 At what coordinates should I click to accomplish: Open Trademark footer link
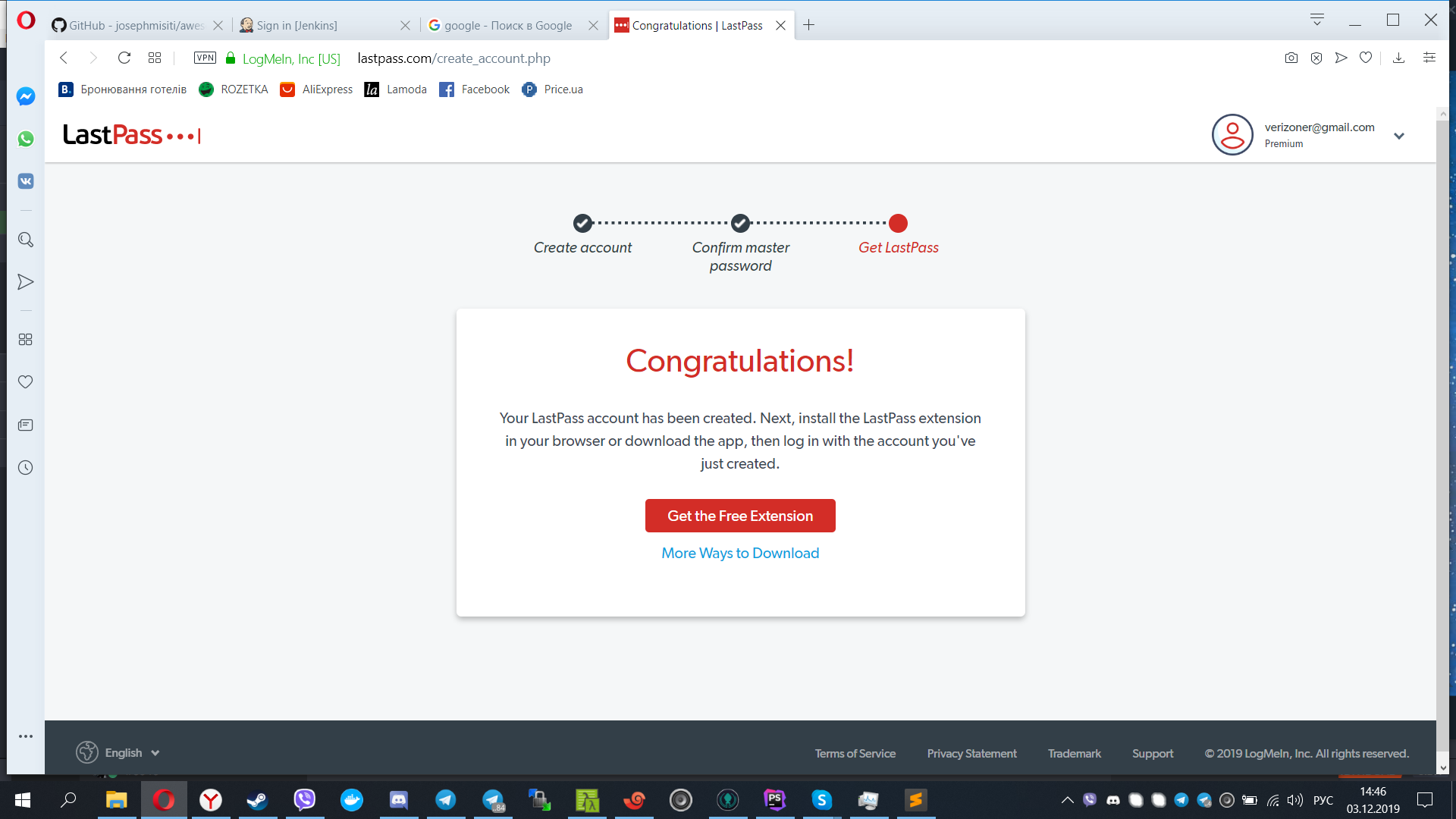click(1075, 754)
